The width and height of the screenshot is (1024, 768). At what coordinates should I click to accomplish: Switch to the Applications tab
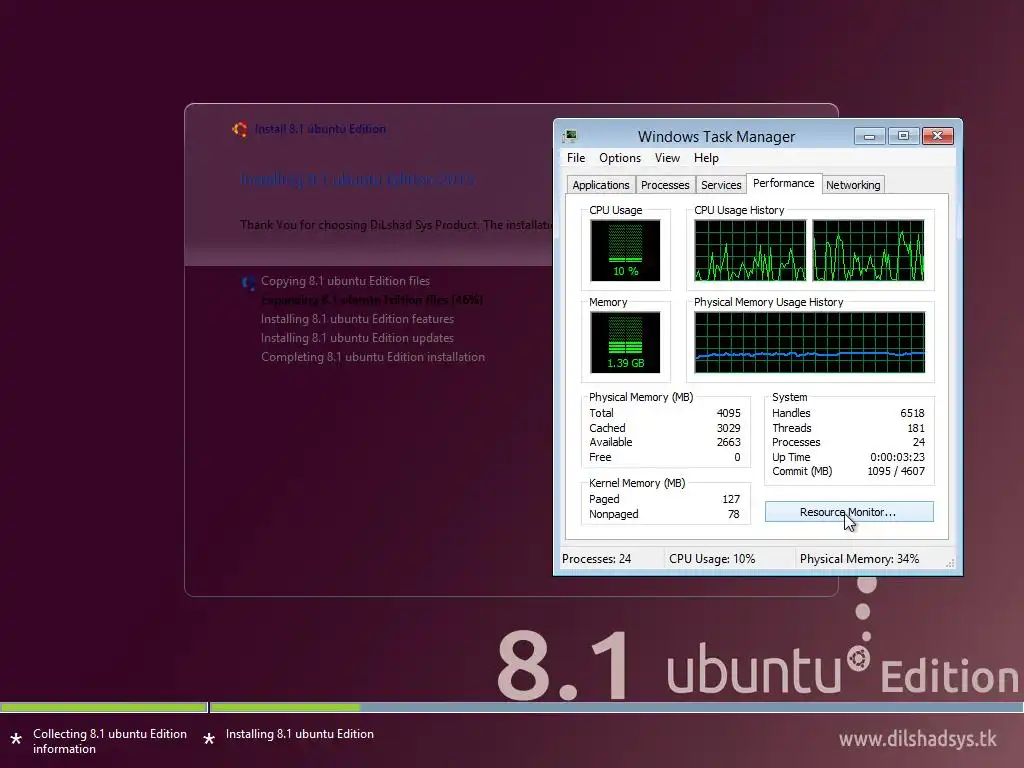coord(601,185)
